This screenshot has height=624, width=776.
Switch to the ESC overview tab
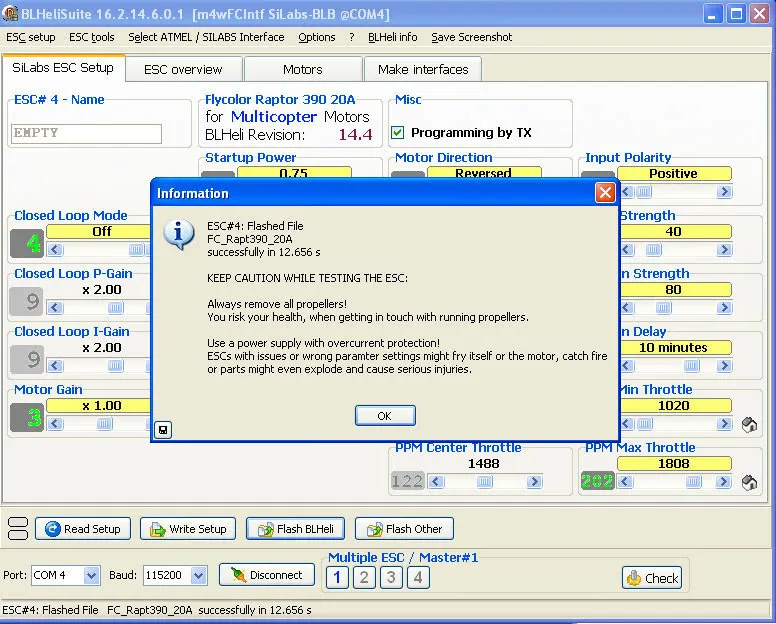pos(183,70)
